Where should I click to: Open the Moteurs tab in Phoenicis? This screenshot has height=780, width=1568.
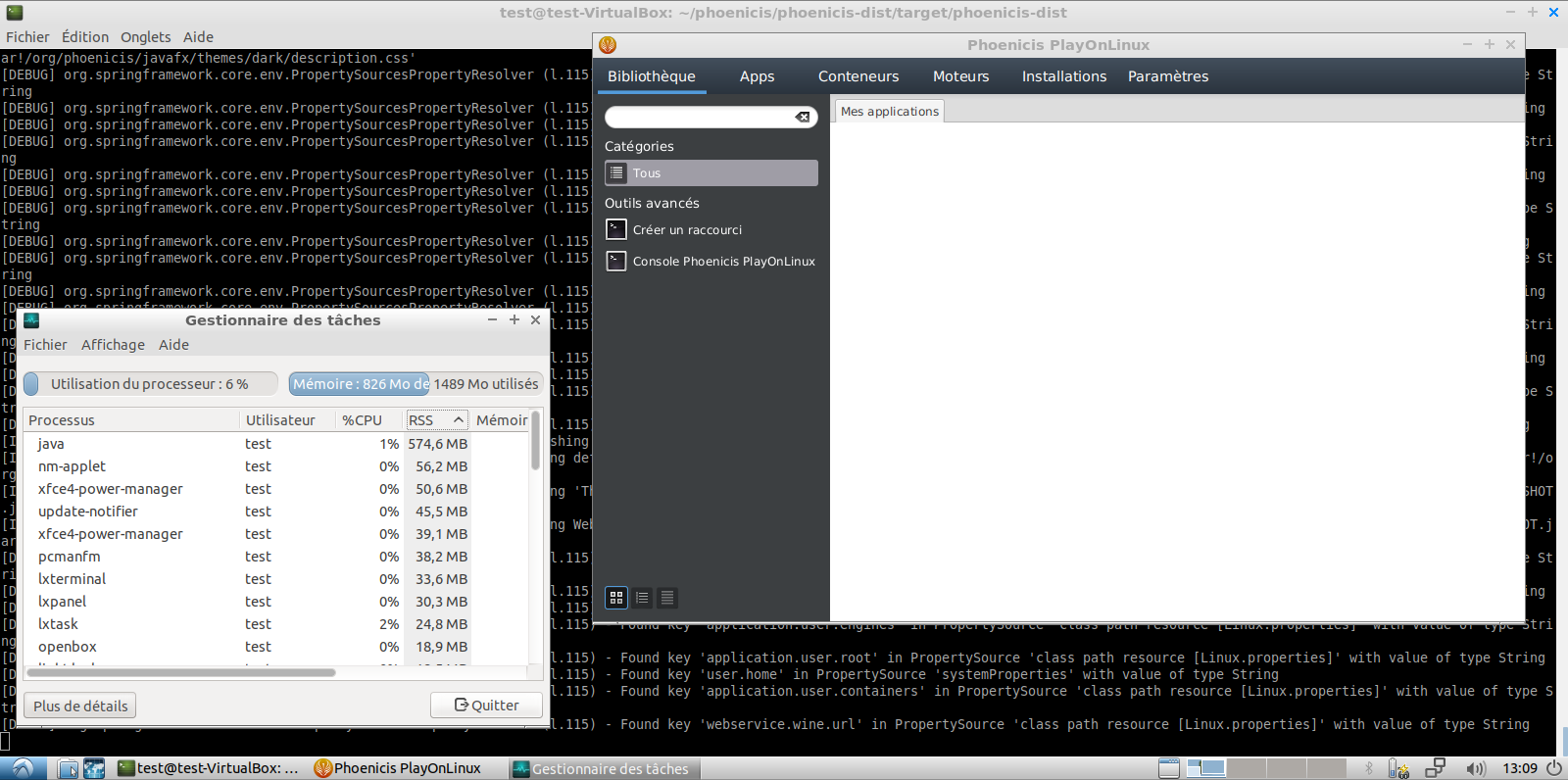(x=961, y=76)
